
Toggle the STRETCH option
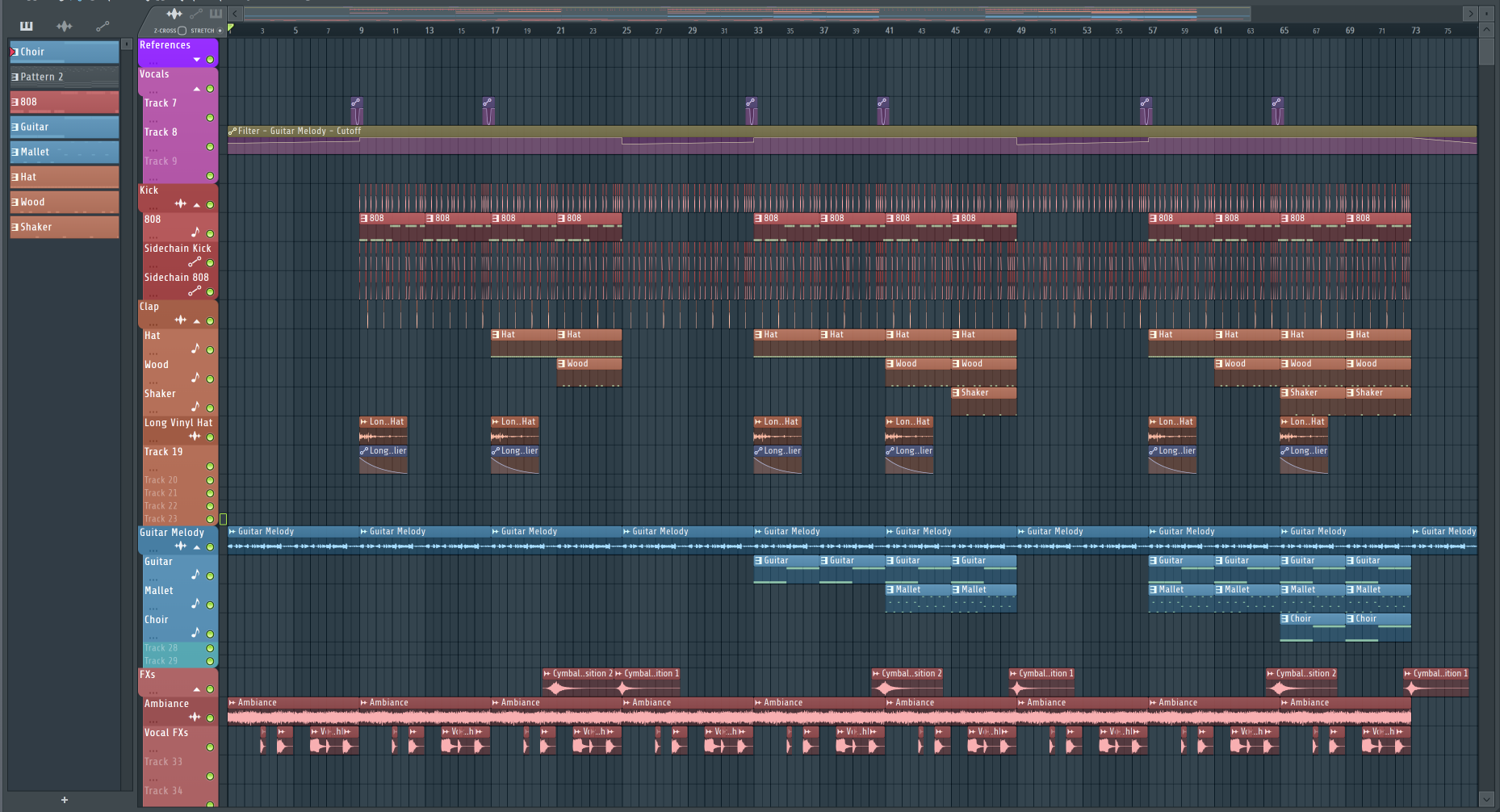click(x=220, y=31)
